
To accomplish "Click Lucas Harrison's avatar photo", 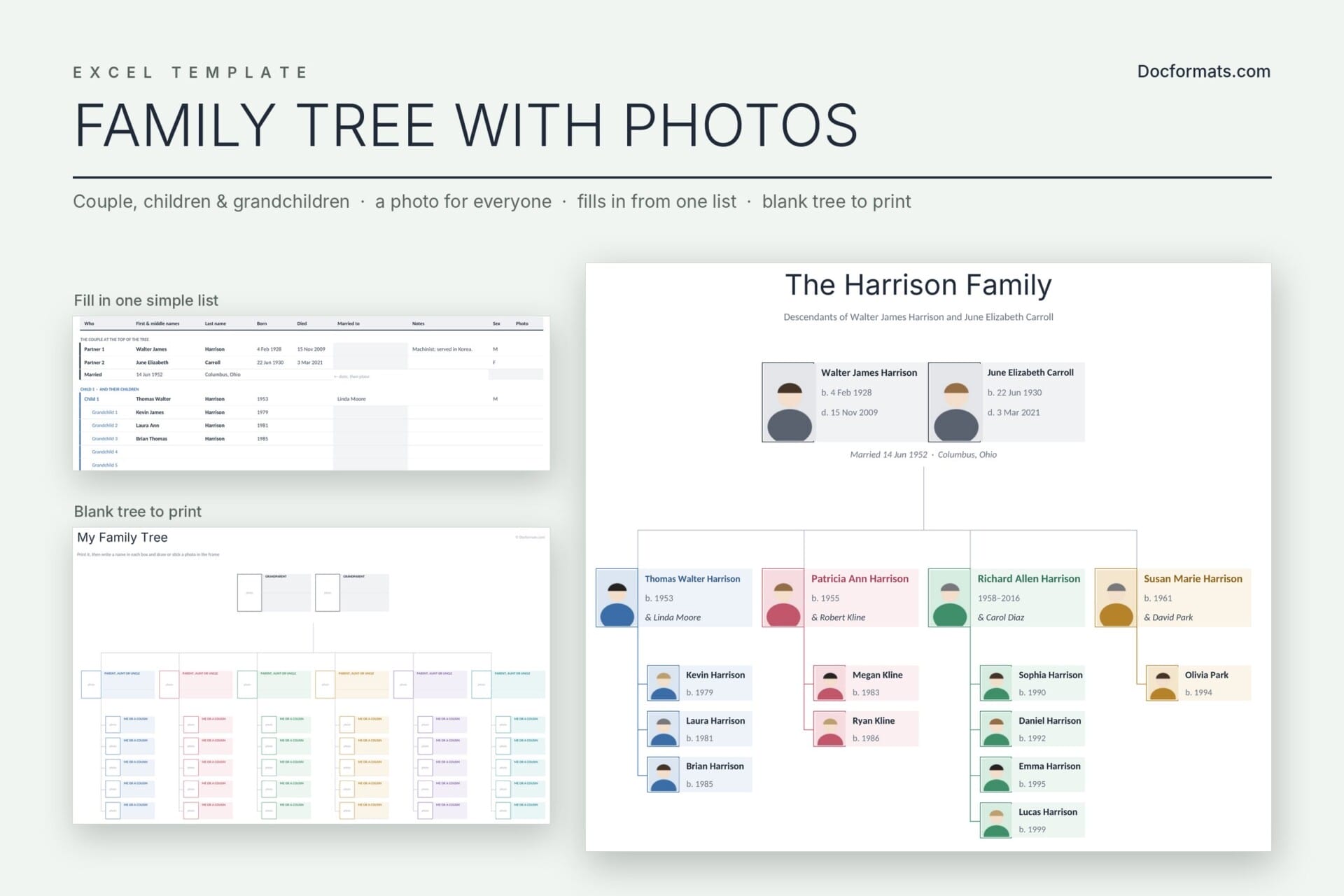I will coord(995,820).
